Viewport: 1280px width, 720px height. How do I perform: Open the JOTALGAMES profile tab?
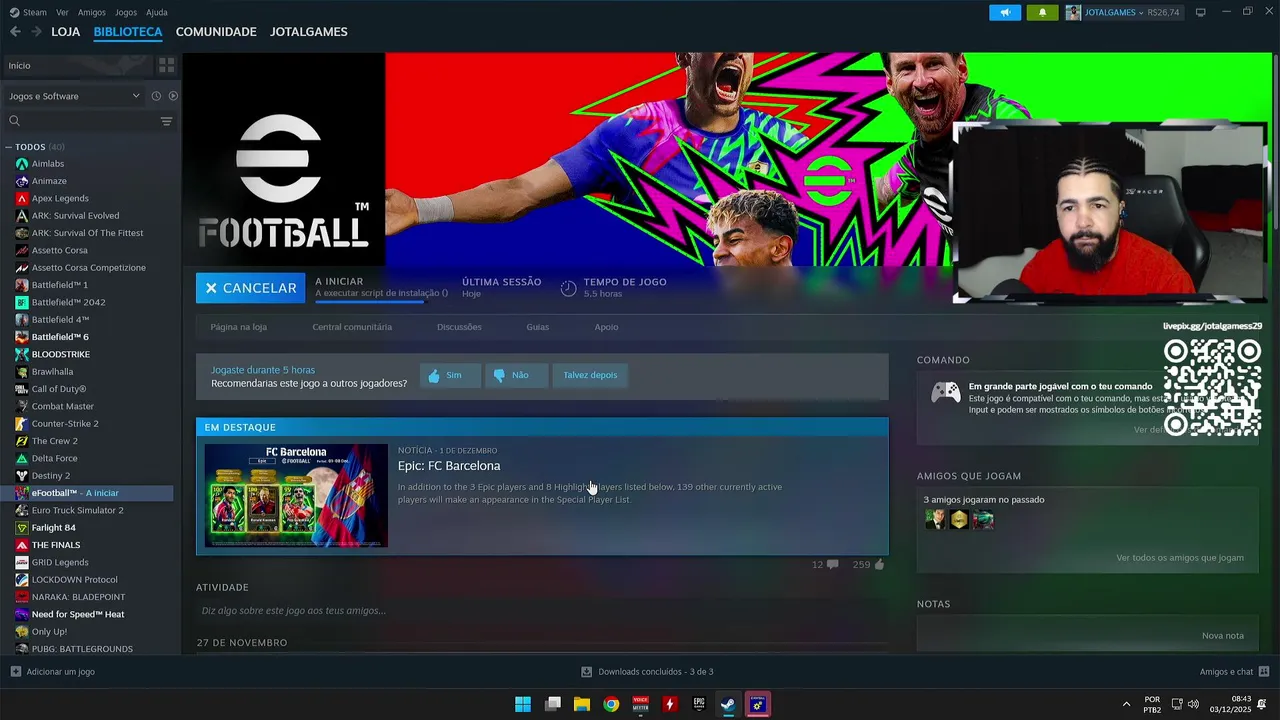pos(309,32)
